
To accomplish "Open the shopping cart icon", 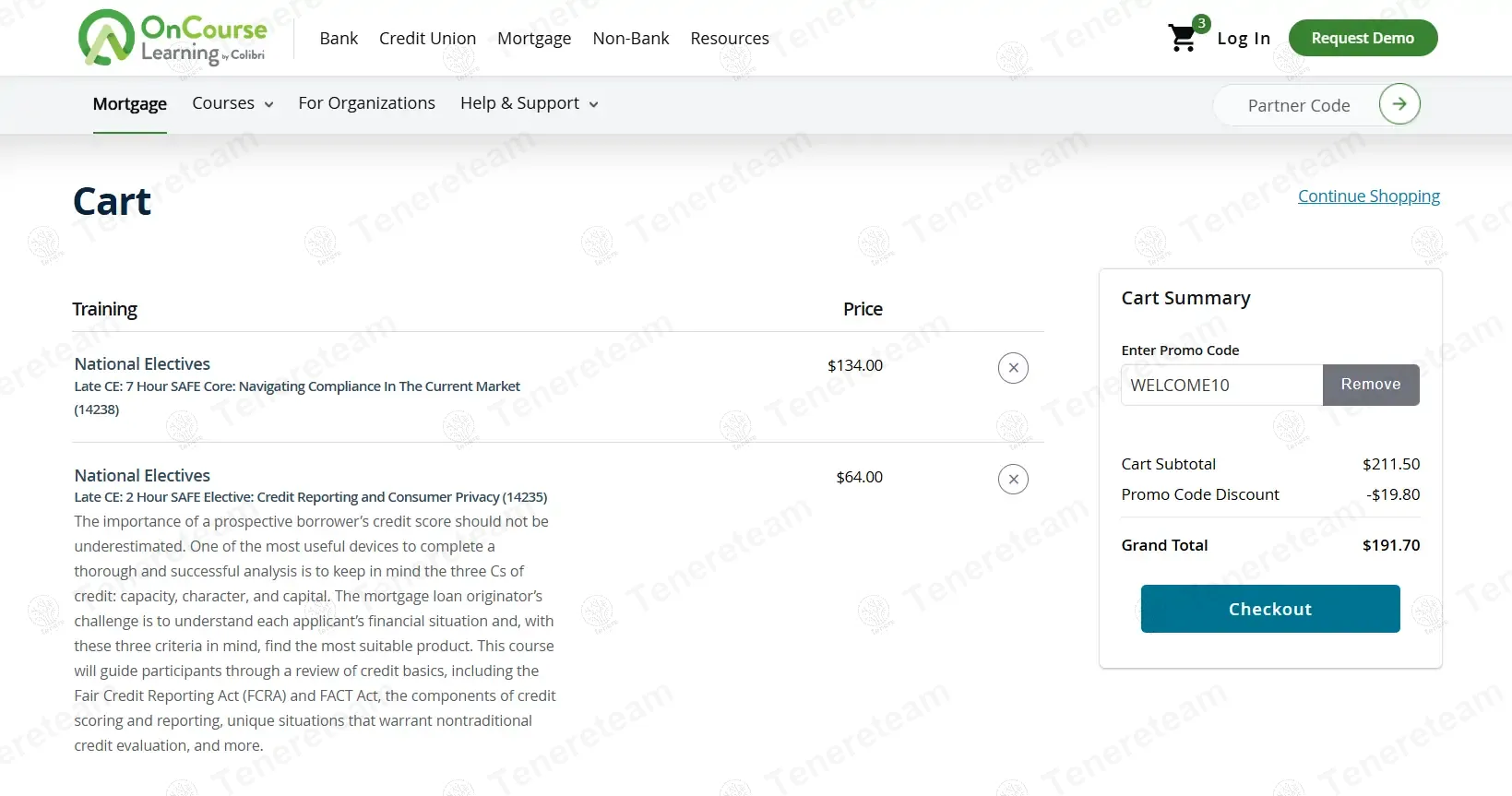I will pyautogui.click(x=1183, y=39).
